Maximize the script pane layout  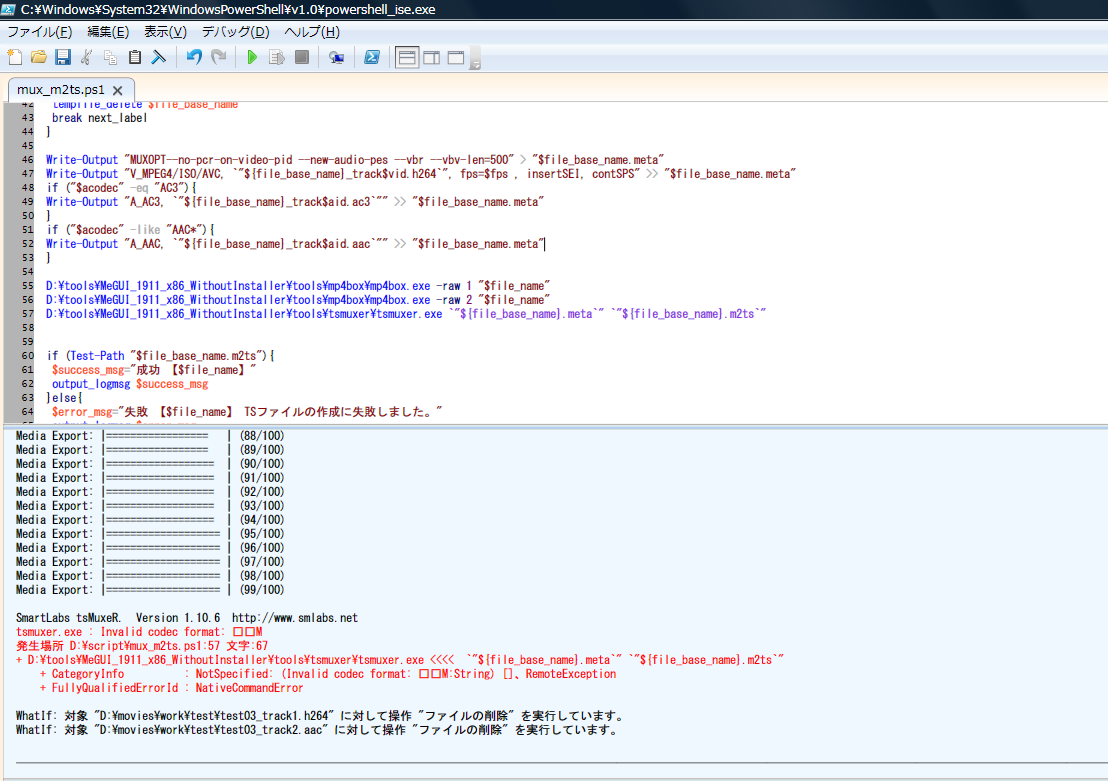point(456,57)
